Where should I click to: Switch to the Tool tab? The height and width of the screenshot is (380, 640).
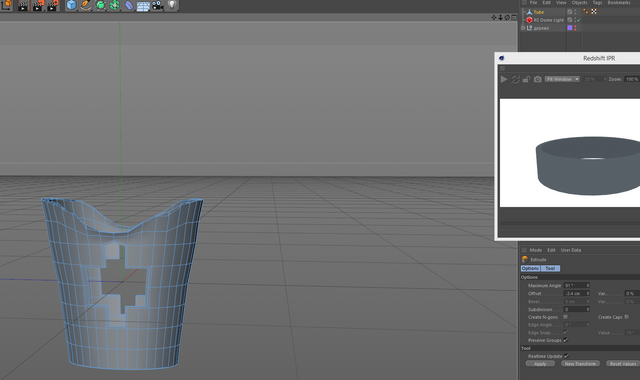click(550, 268)
